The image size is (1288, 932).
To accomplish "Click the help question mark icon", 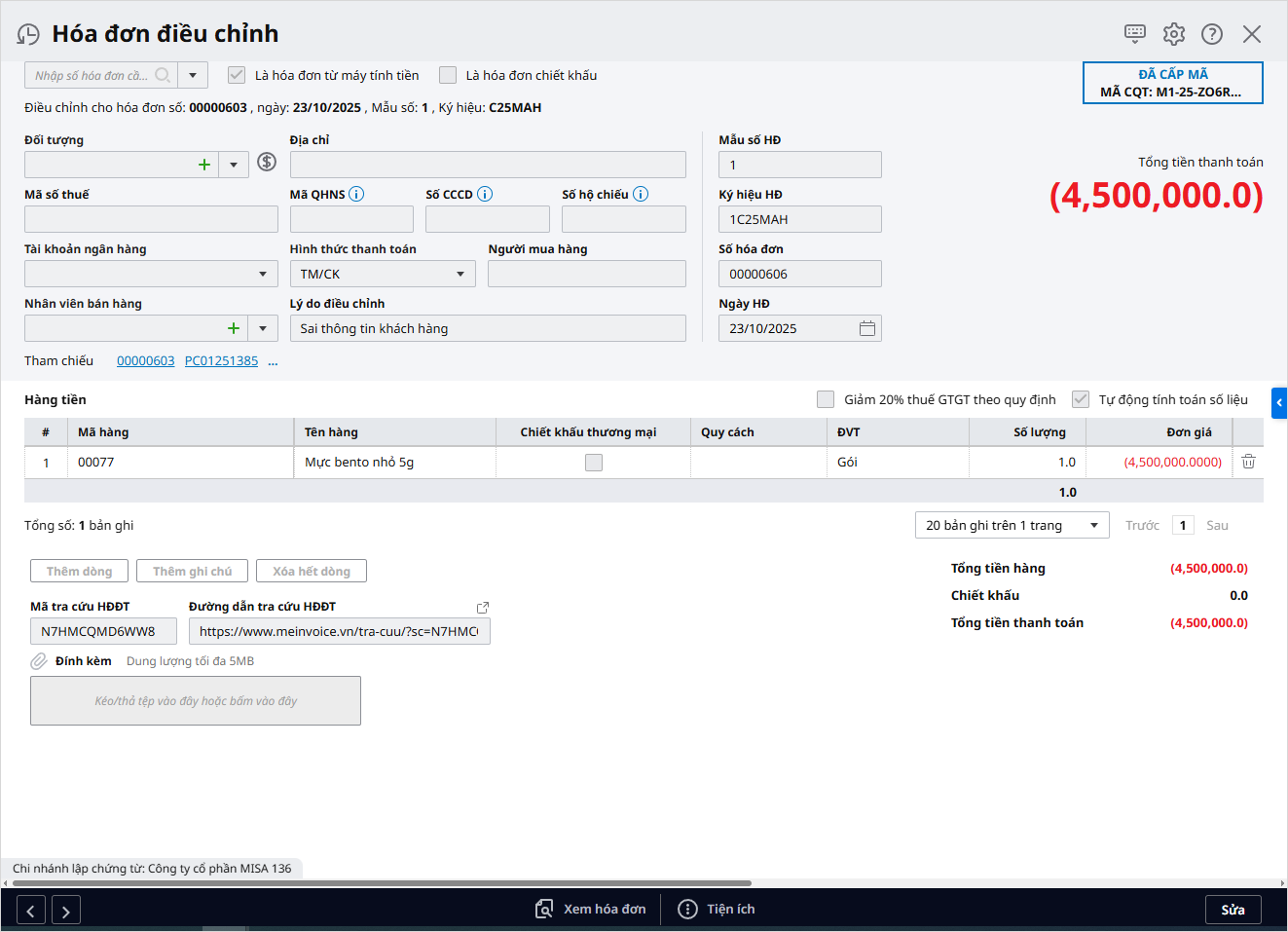I will pos(1212,34).
